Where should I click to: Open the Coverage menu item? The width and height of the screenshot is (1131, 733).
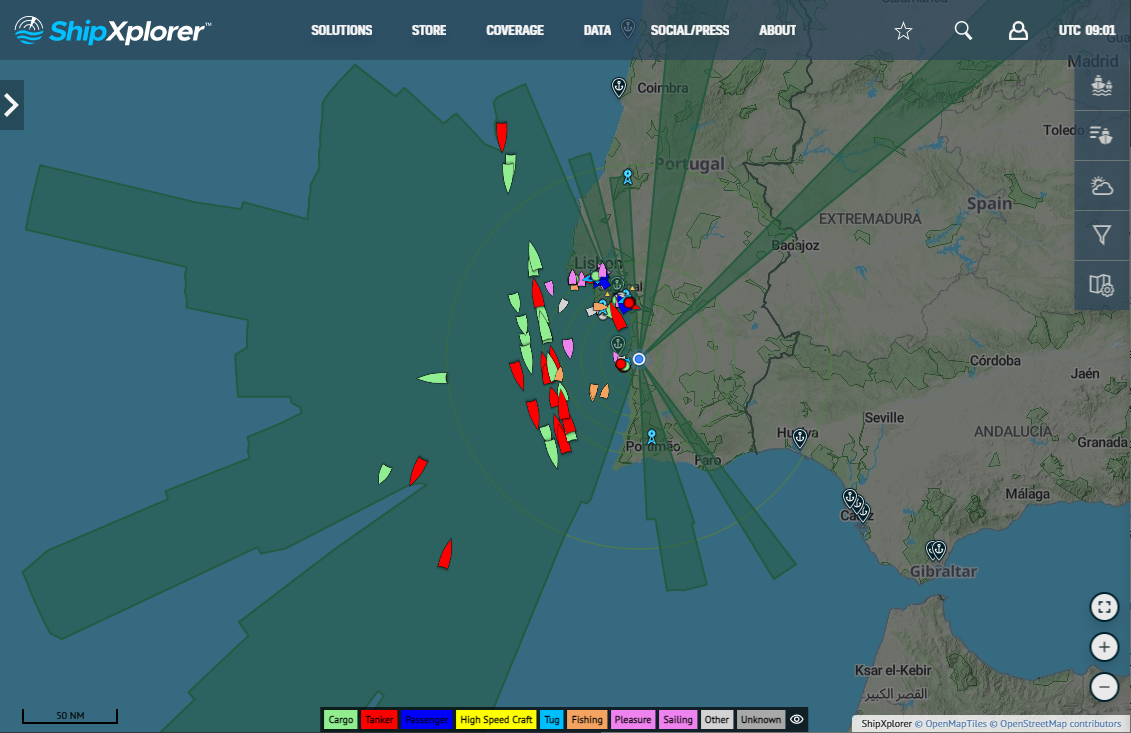[x=515, y=31]
